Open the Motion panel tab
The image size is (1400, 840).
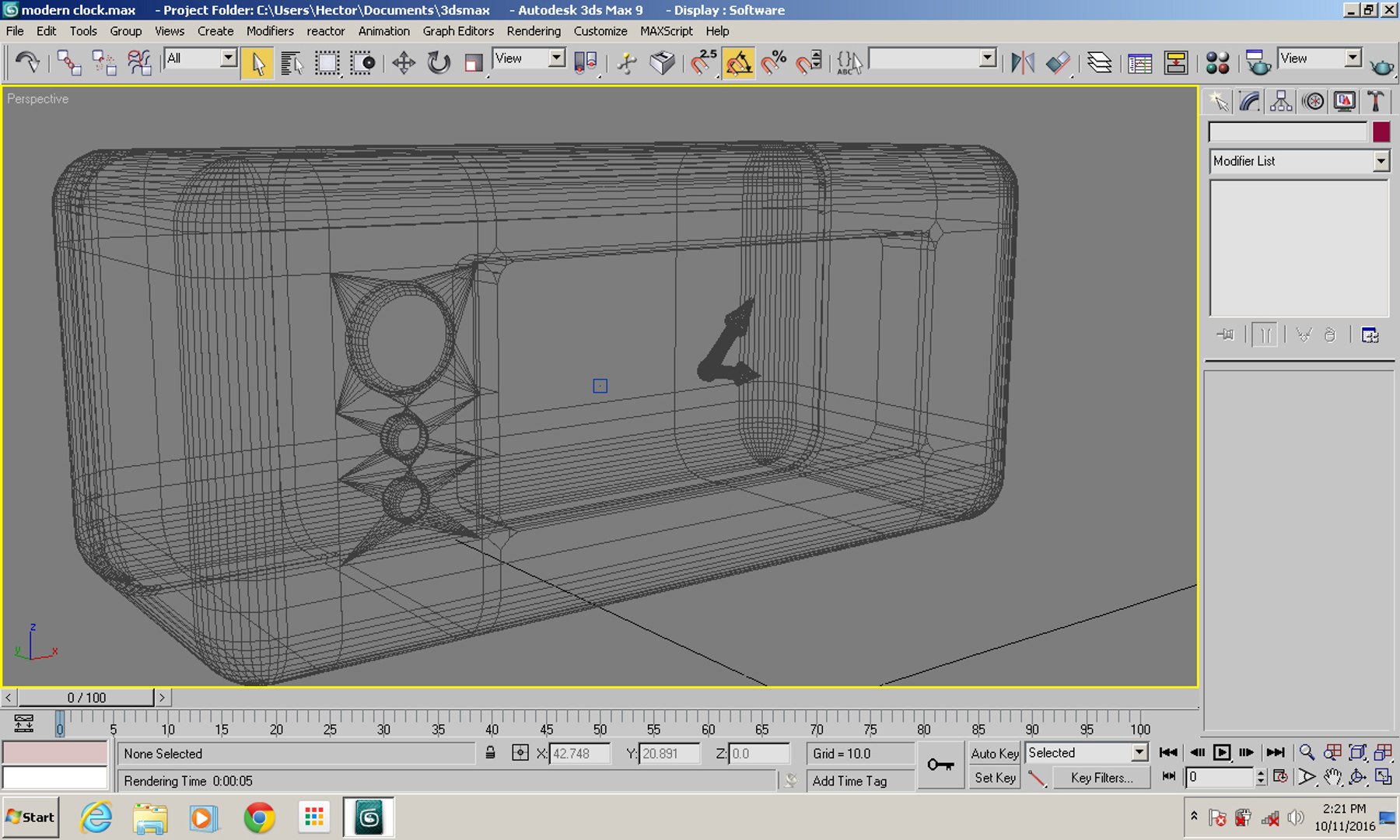click(x=1313, y=101)
